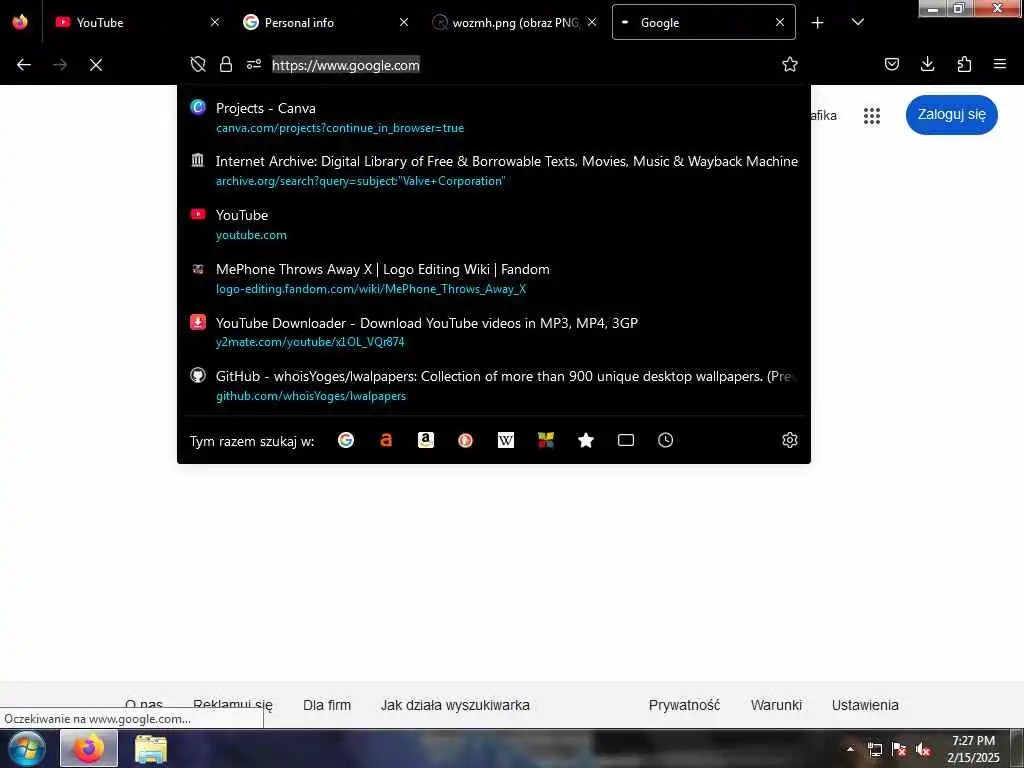Search in bookmarks star icon
This screenshot has width=1024, height=768.
point(586,440)
